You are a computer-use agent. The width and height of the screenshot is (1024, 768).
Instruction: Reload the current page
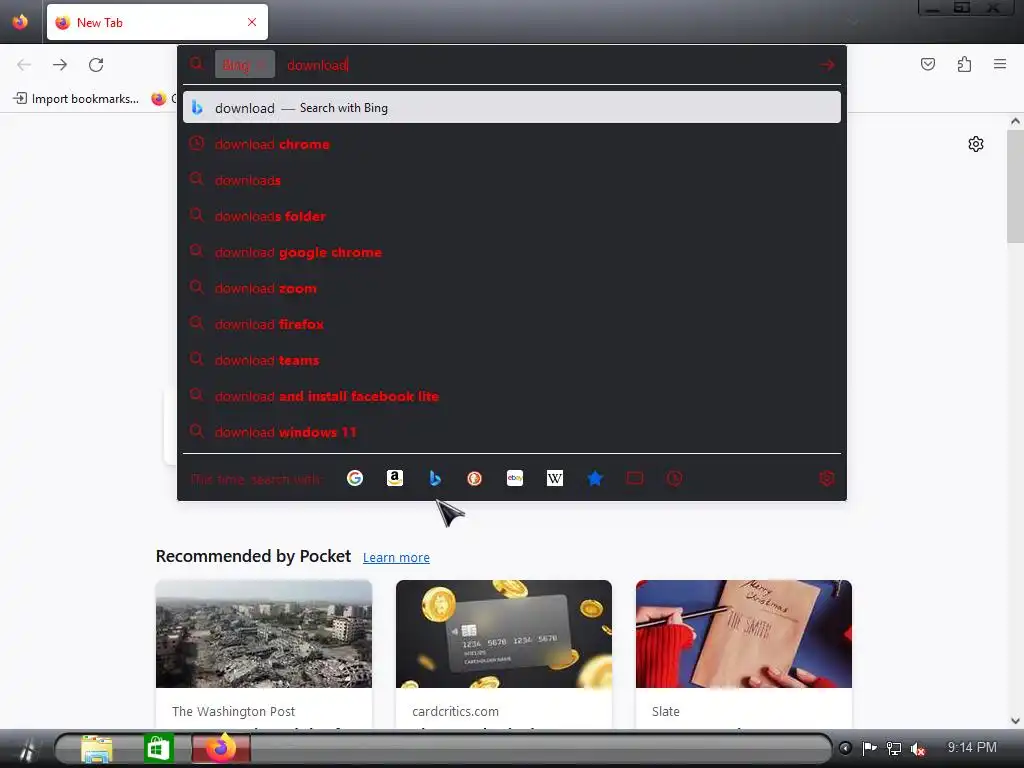click(x=96, y=65)
